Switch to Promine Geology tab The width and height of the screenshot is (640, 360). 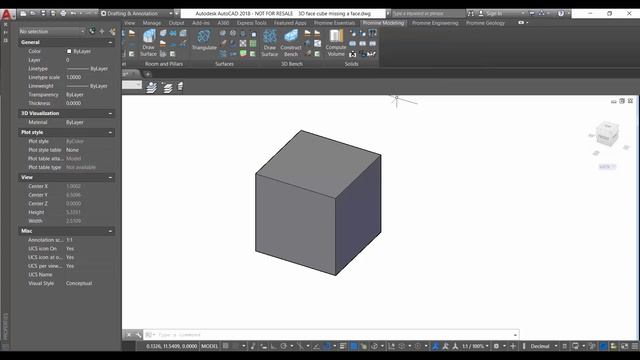click(485, 23)
